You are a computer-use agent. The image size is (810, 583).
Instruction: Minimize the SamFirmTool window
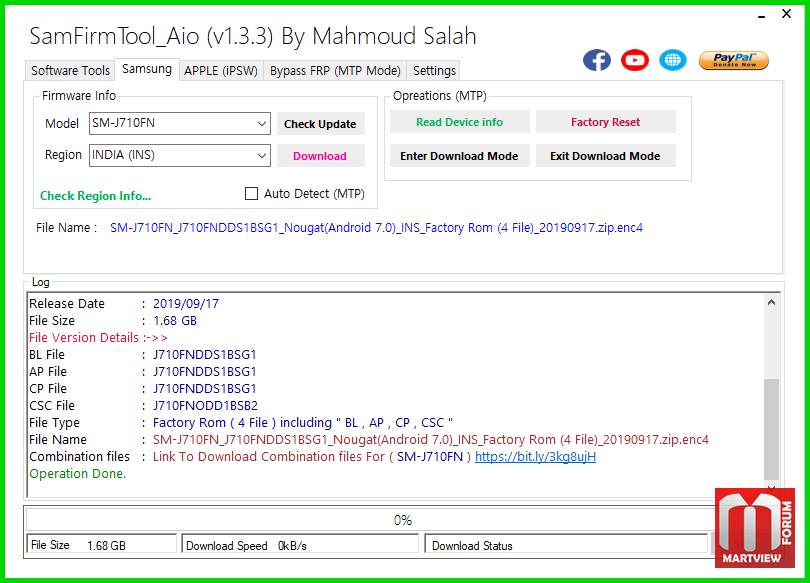[x=761, y=16]
